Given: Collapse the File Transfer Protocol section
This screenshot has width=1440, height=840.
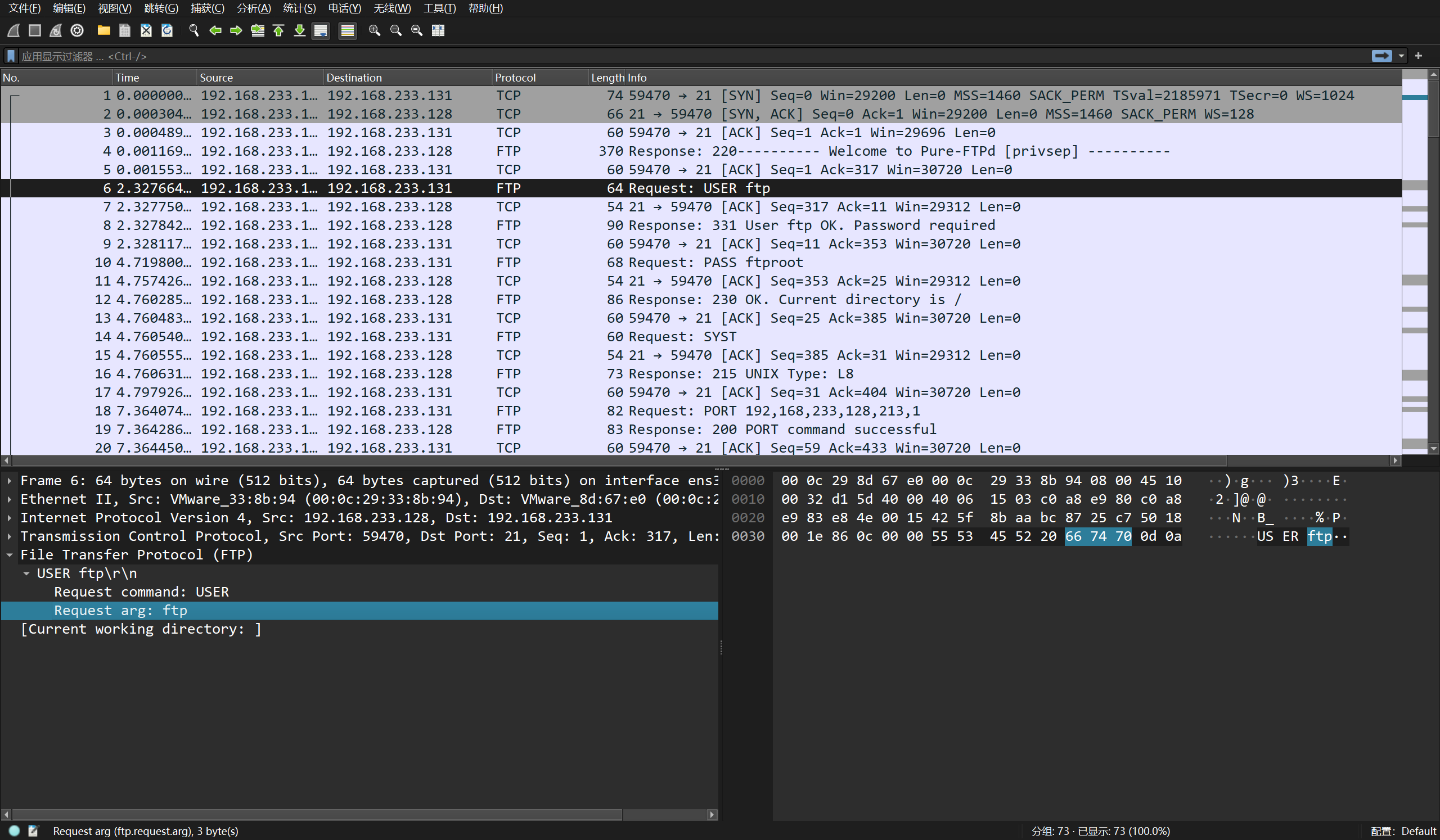Looking at the screenshot, I should (x=10, y=555).
